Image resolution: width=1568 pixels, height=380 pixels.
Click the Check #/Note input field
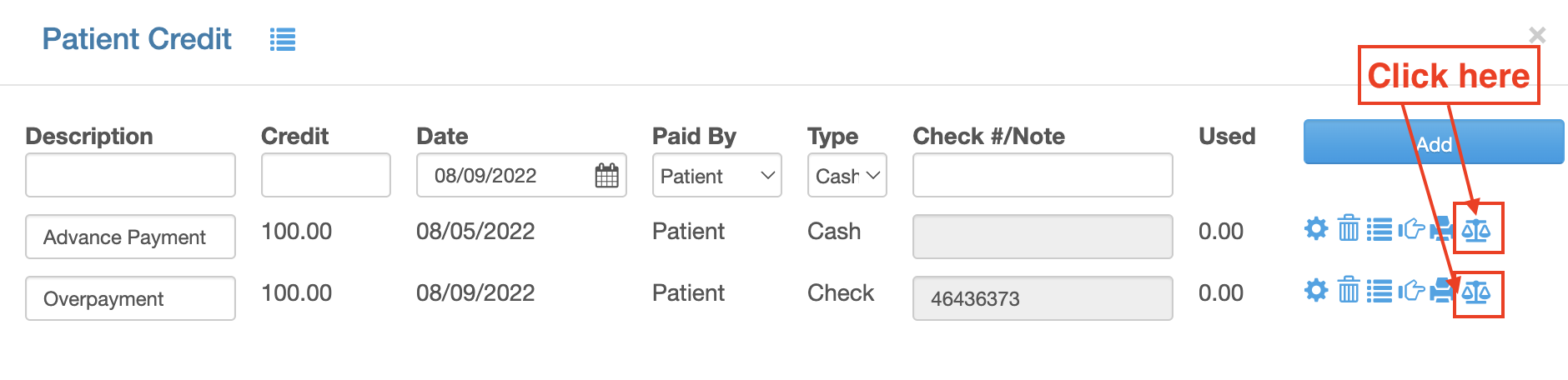click(x=1043, y=175)
